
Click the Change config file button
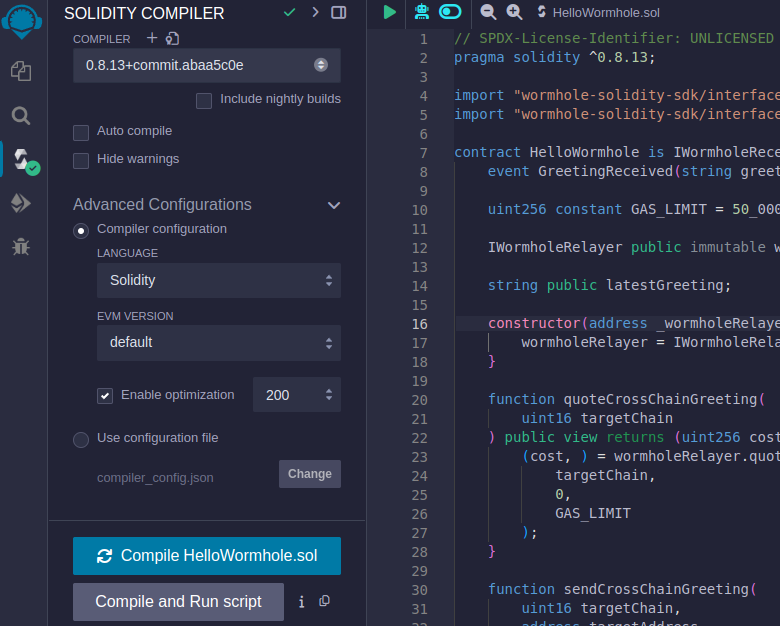coord(310,474)
